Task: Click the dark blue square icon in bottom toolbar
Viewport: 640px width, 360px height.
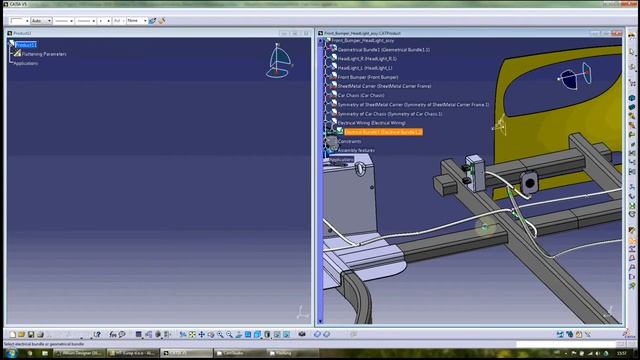Action: click(x=138, y=335)
